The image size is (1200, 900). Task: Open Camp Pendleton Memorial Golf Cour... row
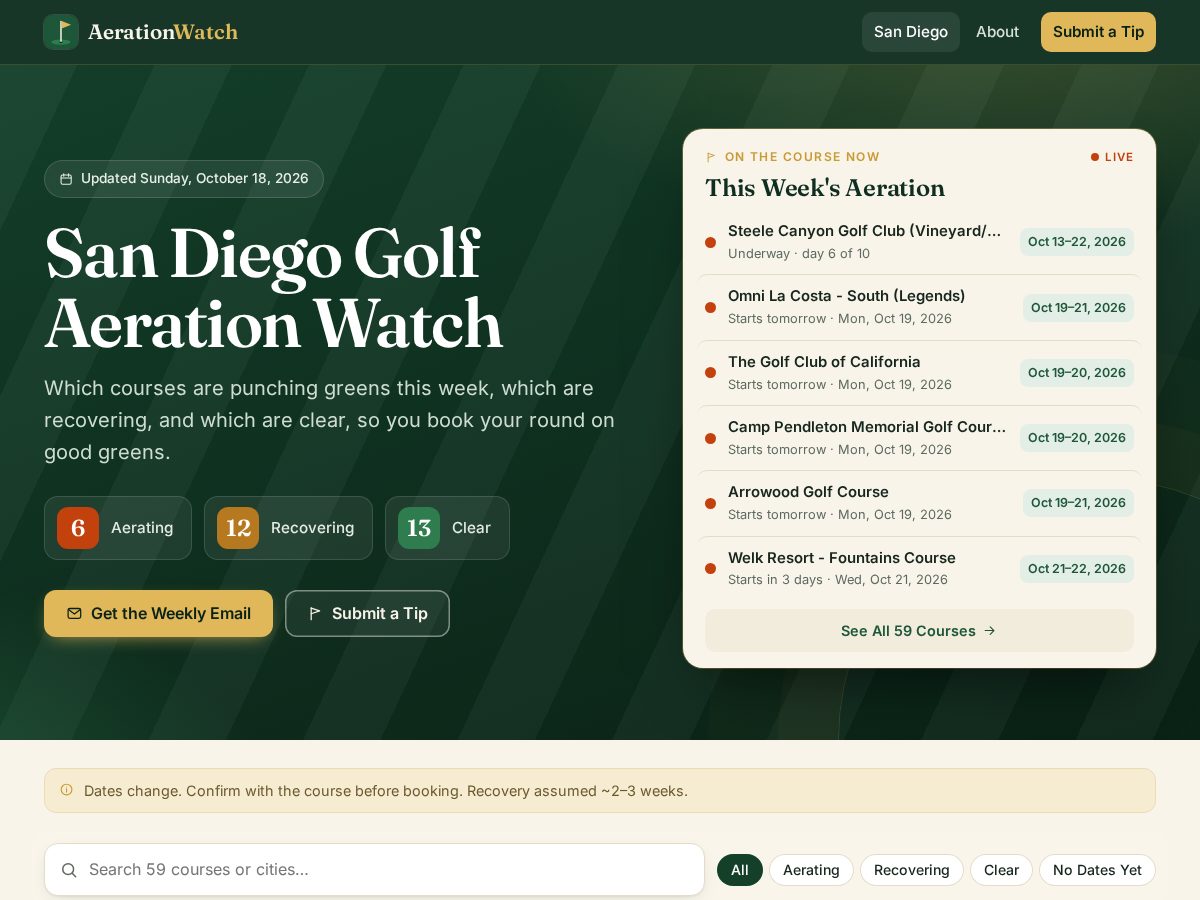click(x=919, y=438)
